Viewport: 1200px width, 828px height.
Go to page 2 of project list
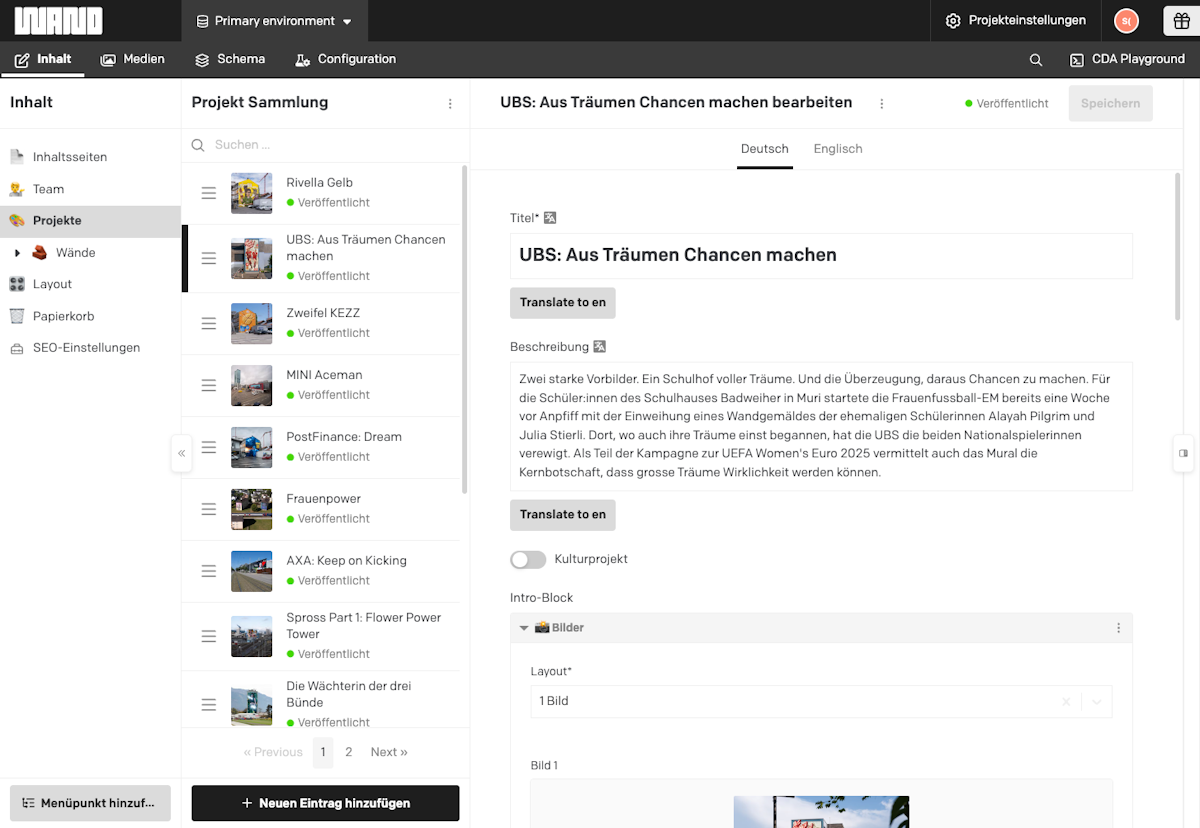(348, 752)
